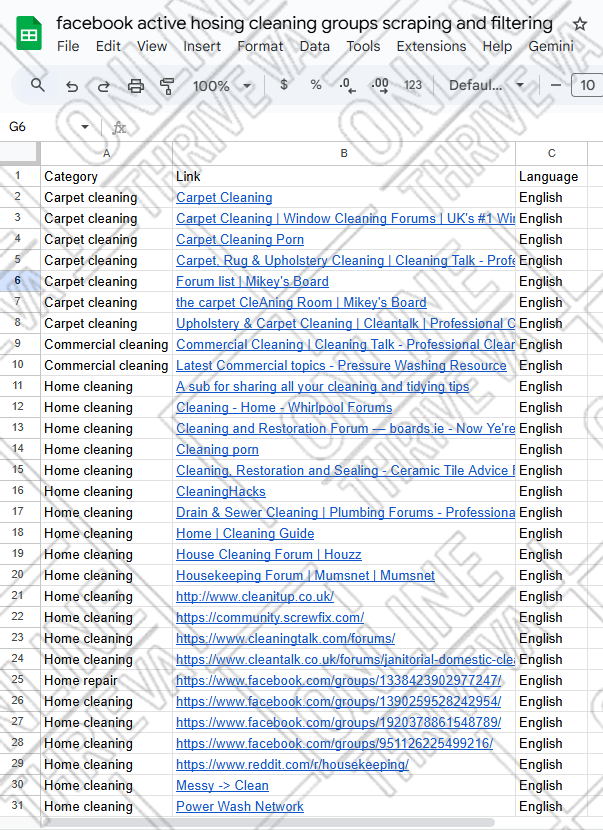Decrease font size with minus button

556,85
